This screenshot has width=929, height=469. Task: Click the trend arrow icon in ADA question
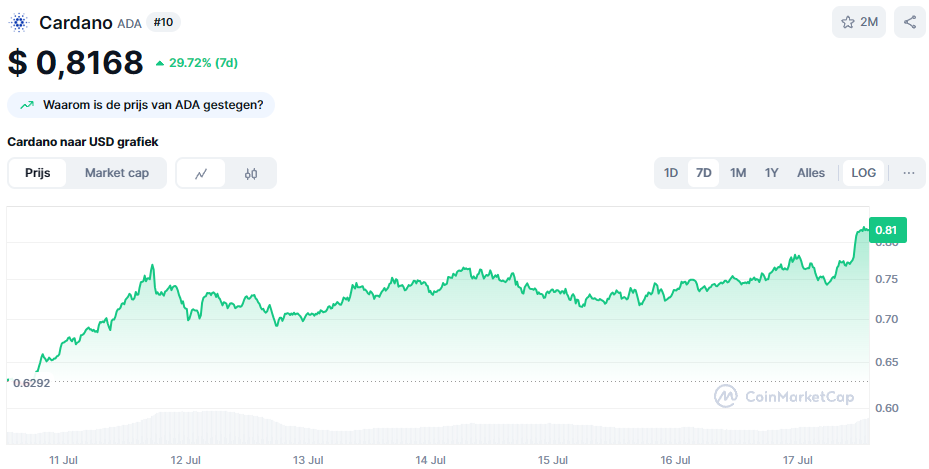click(x=27, y=105)
